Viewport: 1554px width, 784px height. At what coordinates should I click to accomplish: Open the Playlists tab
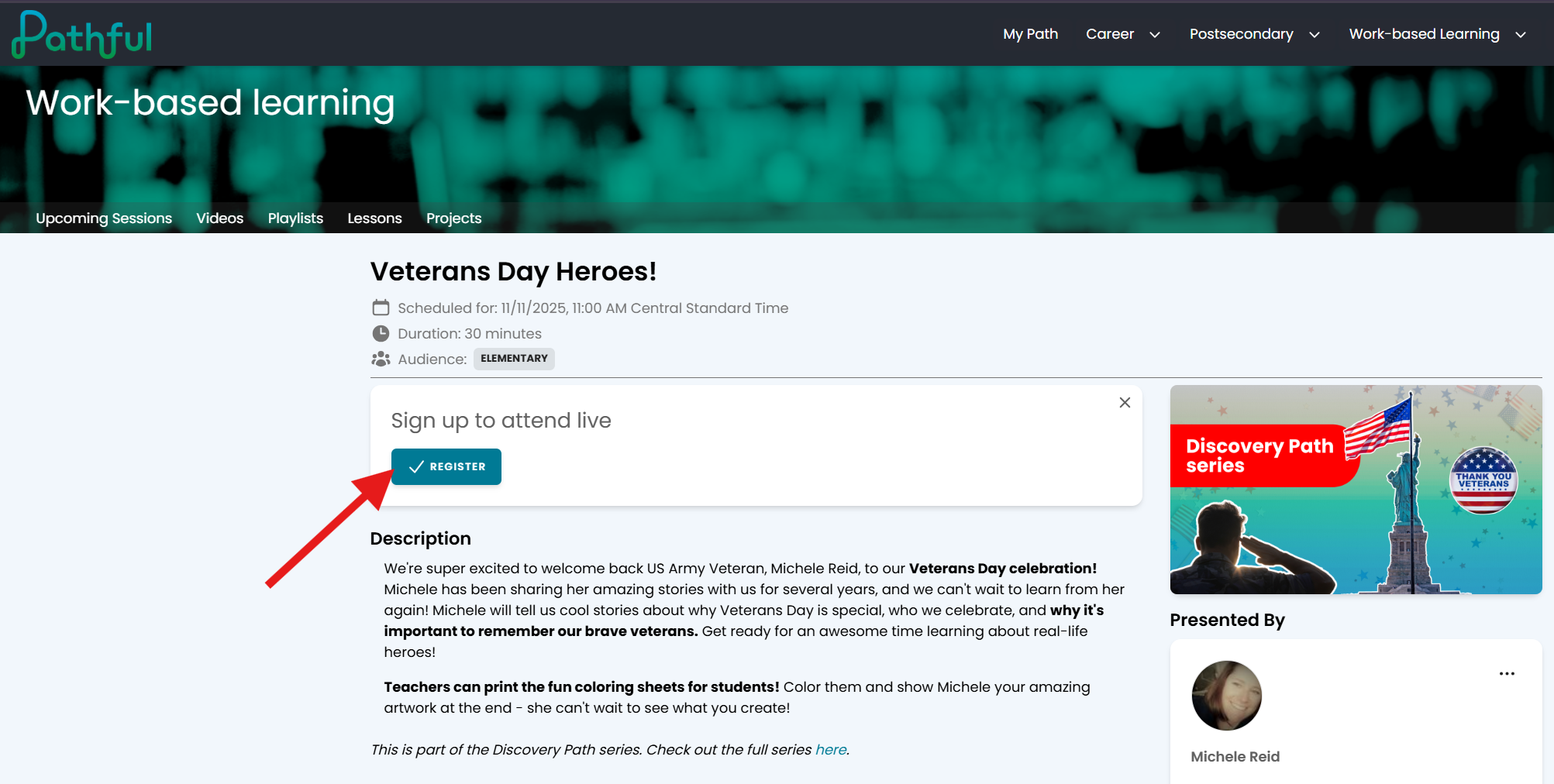(295, 218)
